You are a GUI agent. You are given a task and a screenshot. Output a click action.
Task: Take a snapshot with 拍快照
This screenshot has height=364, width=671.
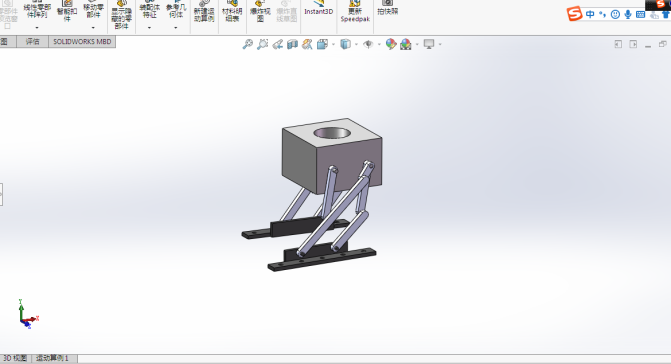click(x=388, y=9)
